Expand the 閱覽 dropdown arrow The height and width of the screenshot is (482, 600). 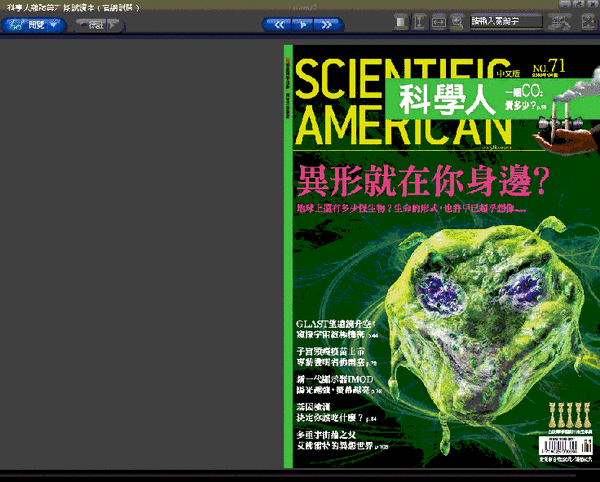point(54,25)
